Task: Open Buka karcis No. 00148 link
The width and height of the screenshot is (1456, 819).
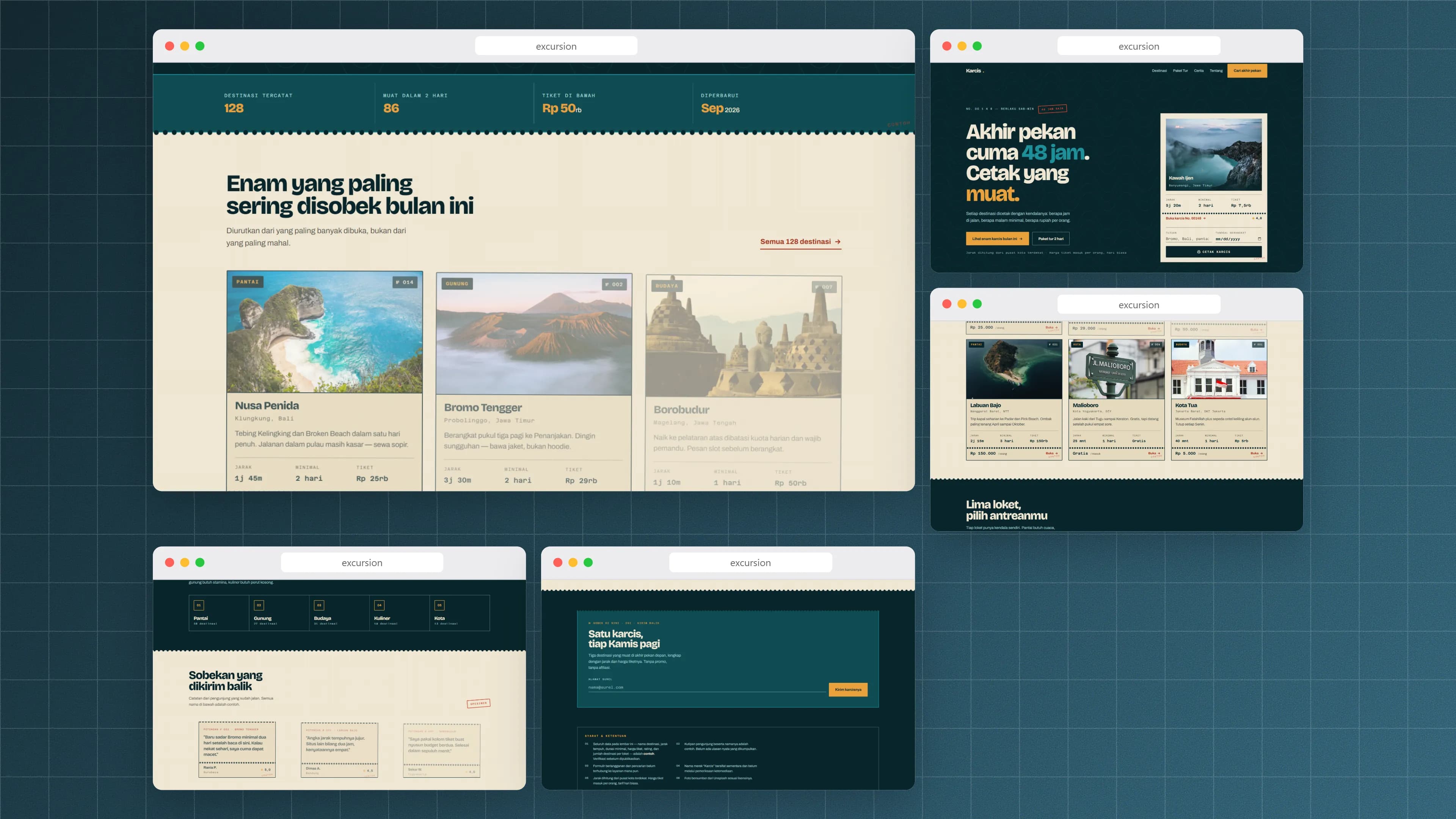Action: point(1185,218)
